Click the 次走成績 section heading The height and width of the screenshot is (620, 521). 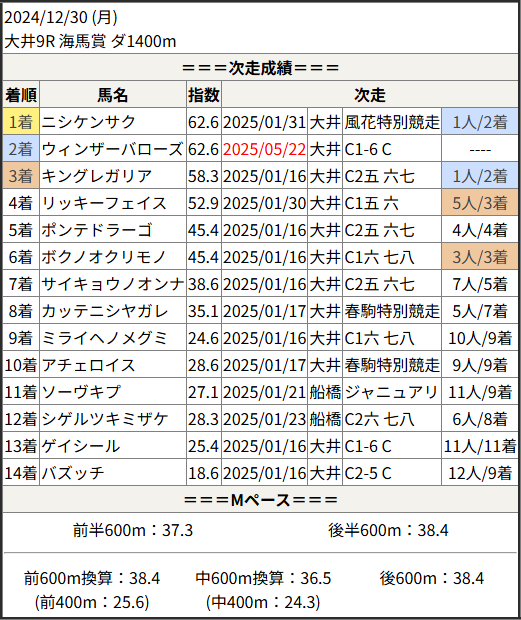[260, 68]
